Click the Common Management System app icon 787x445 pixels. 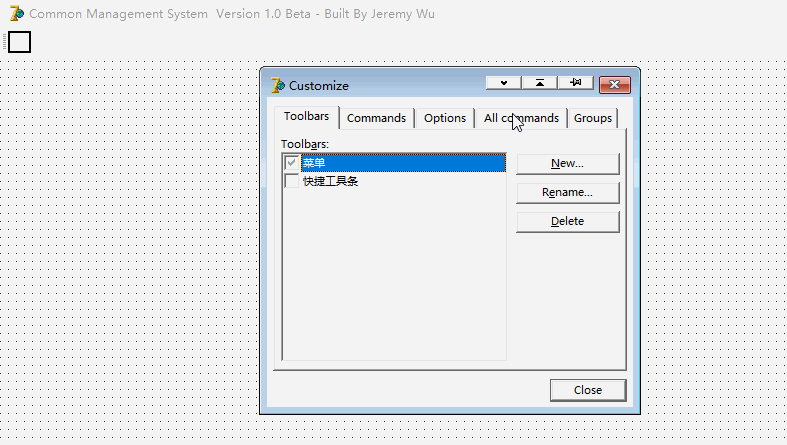coord(16,14)
